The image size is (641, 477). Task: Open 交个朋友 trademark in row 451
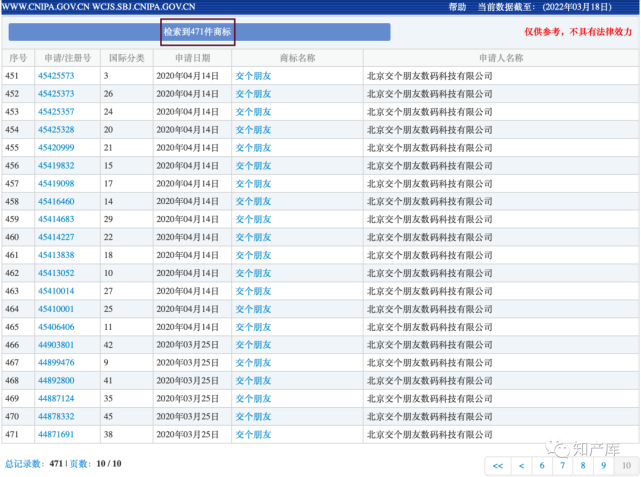click(253, 76)
